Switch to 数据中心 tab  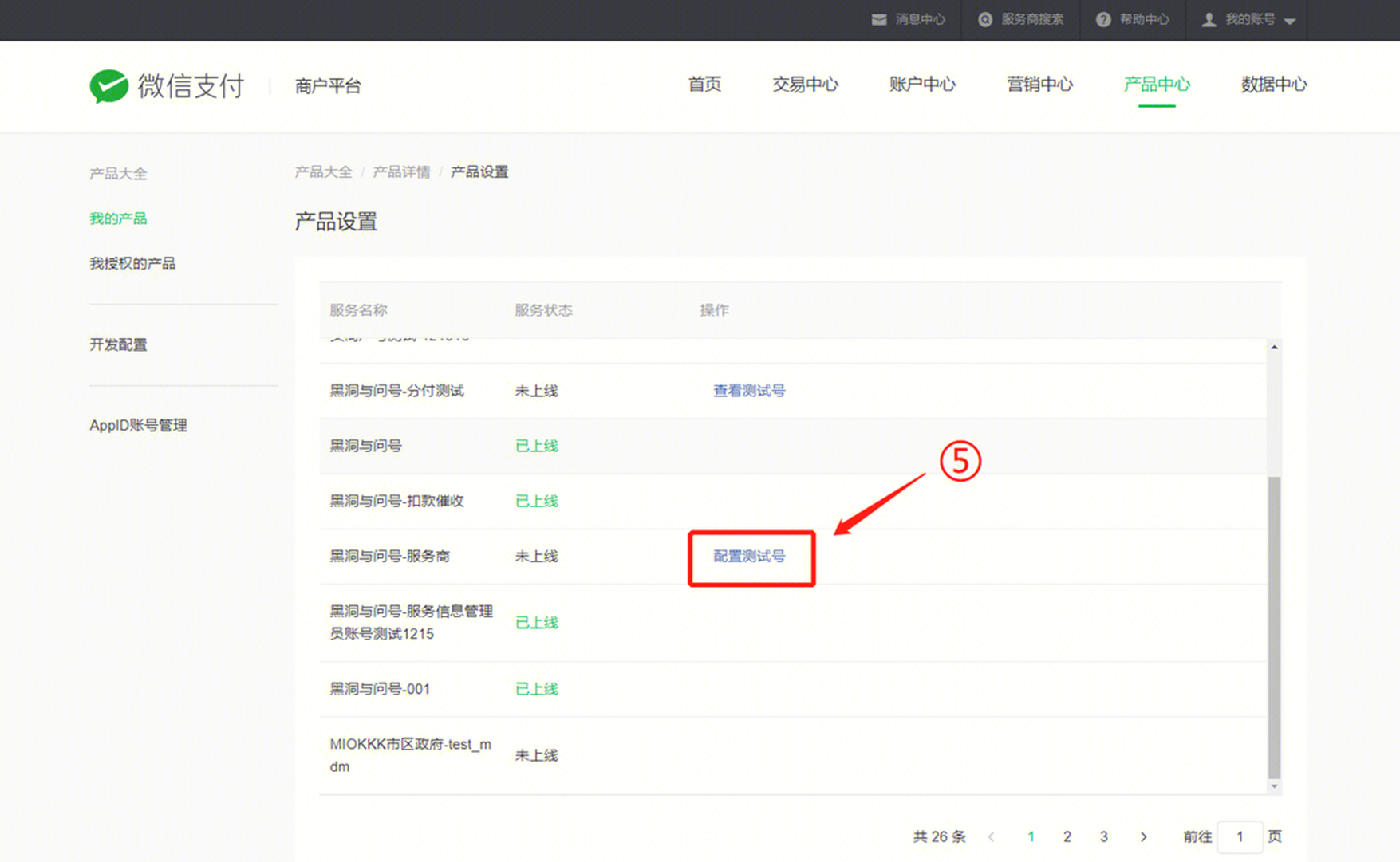(x=1274, y=85)
